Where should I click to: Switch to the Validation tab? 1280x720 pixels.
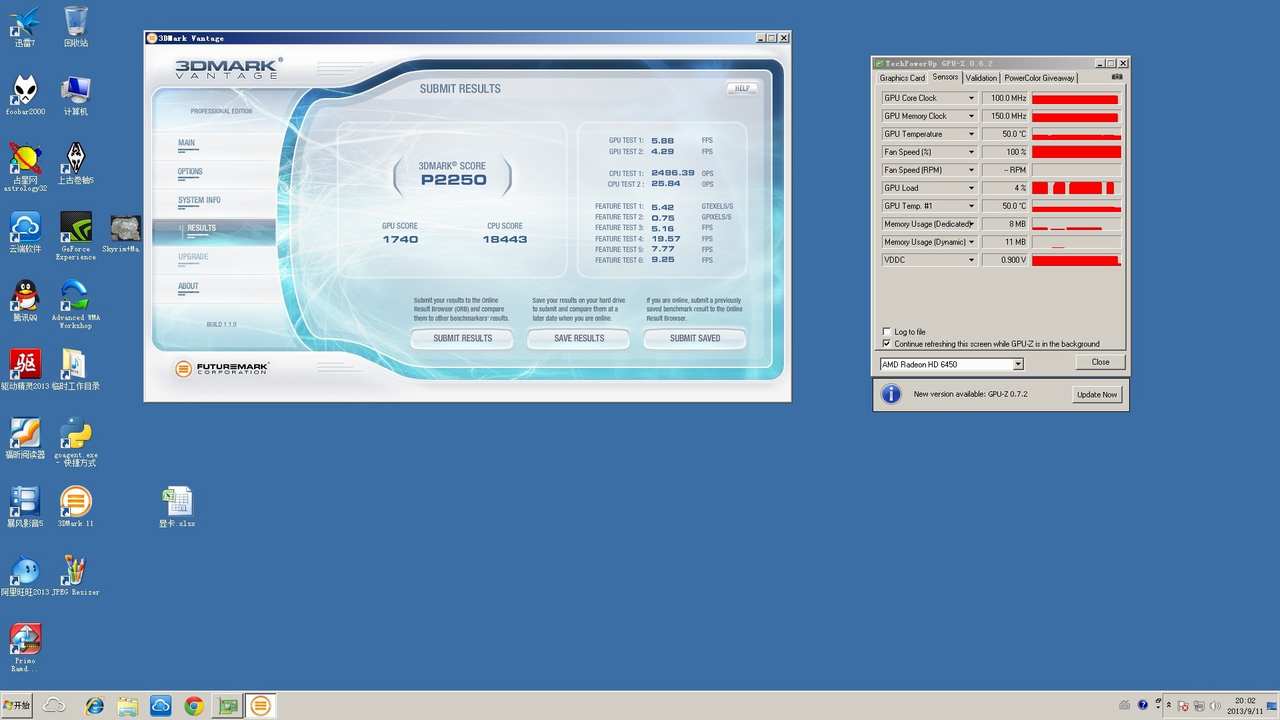click(x=981, y=78)
